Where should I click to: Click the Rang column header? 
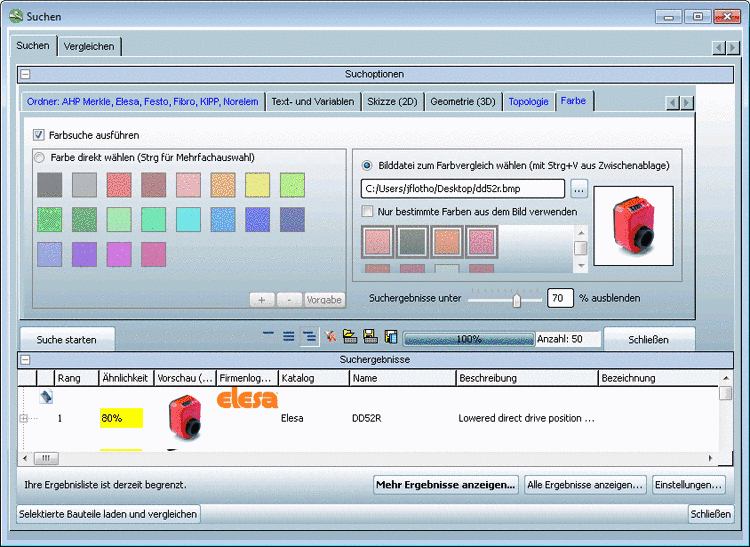(77, 378)
